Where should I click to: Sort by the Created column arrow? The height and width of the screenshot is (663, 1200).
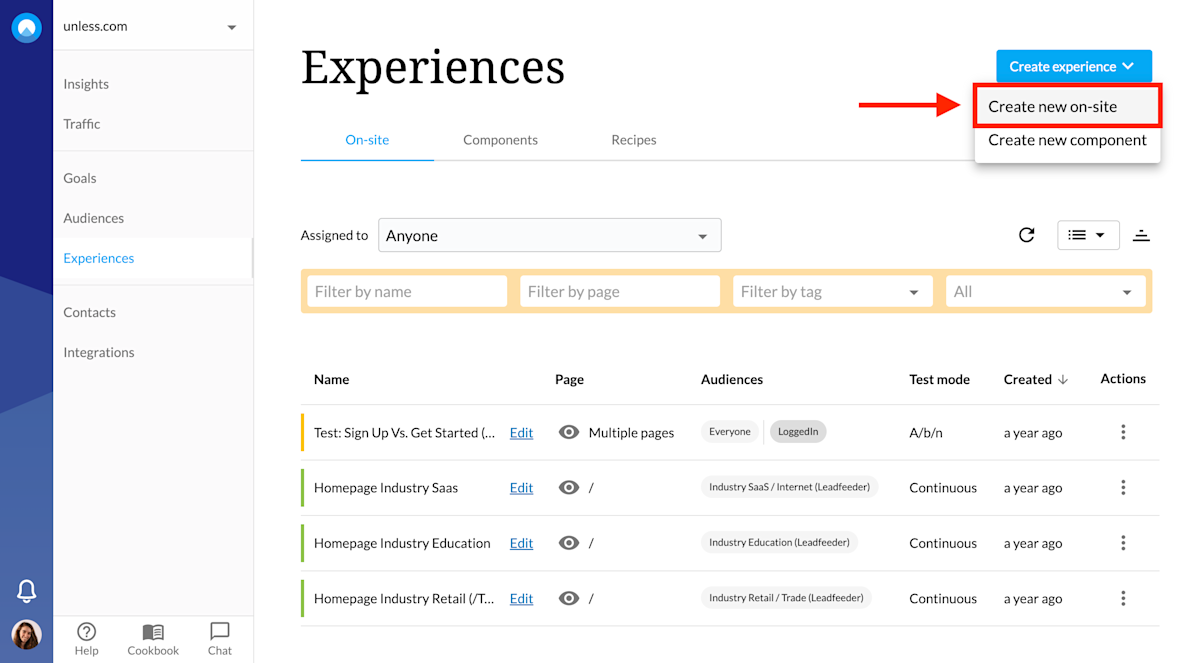(x=1063, y=379)
